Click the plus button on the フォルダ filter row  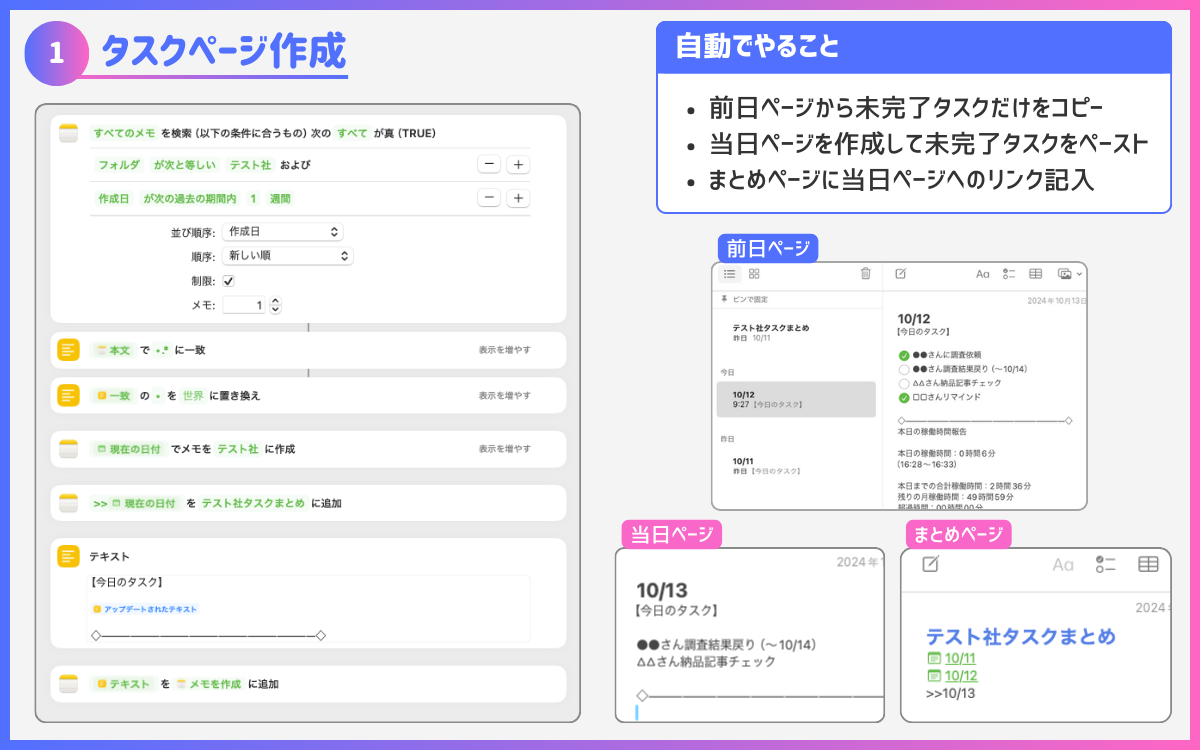518,165
